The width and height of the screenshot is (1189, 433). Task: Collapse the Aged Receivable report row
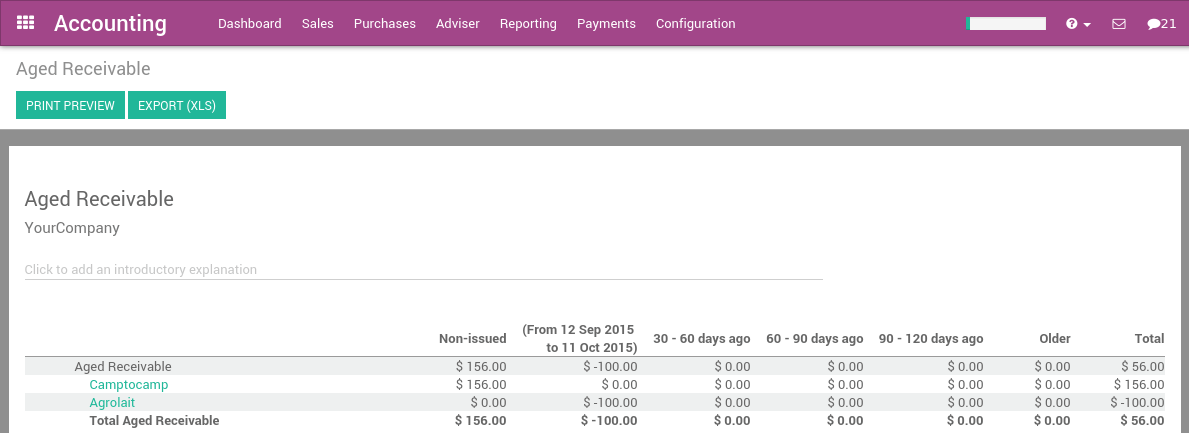pyautogui.click(x=123, y=367)
